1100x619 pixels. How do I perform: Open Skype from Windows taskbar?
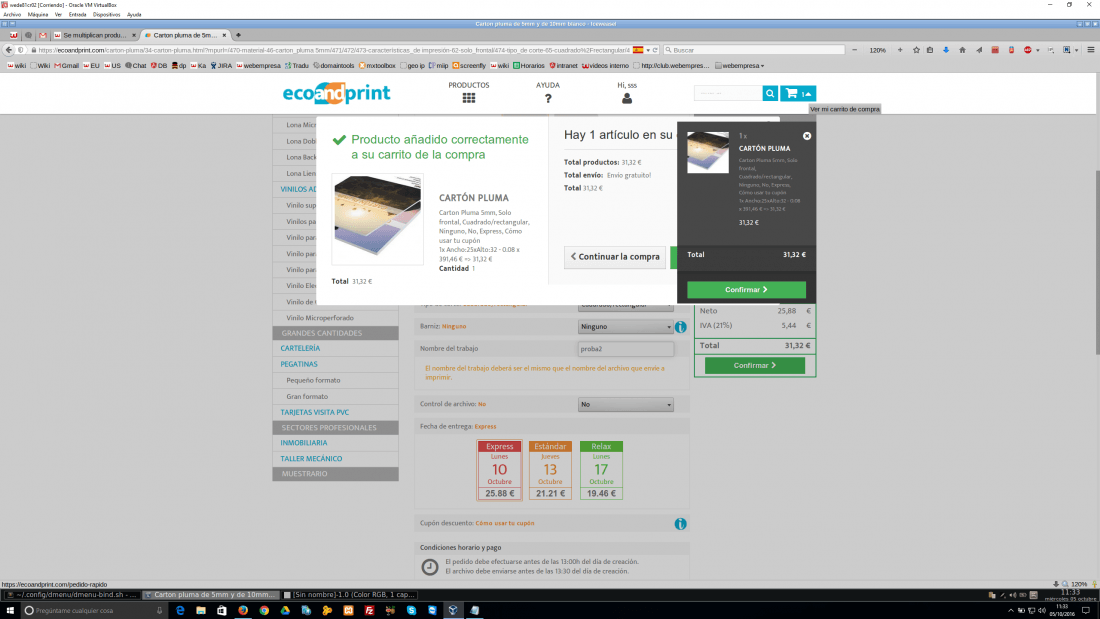pos(411,611)
